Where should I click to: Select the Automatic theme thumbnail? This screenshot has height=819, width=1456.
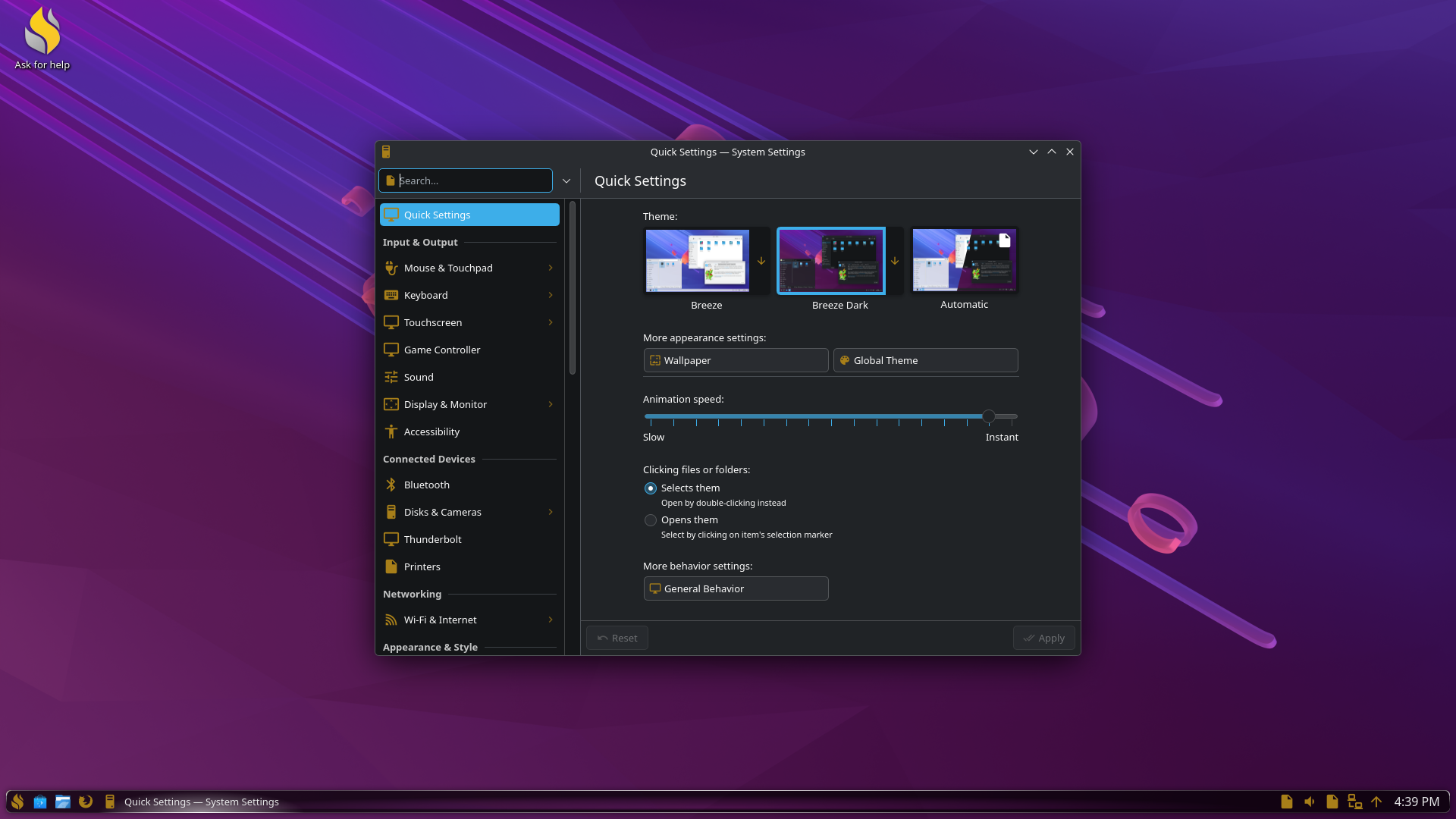click(964, 261)
